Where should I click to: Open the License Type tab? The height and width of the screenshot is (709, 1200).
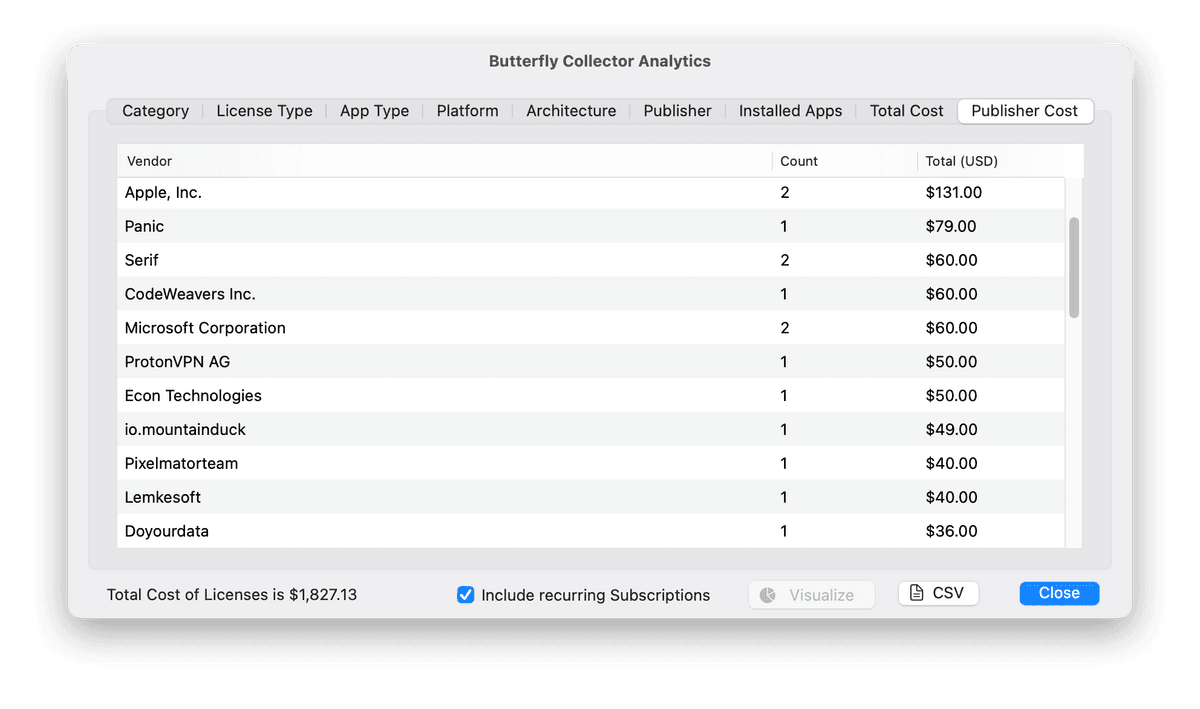point(264,111)
